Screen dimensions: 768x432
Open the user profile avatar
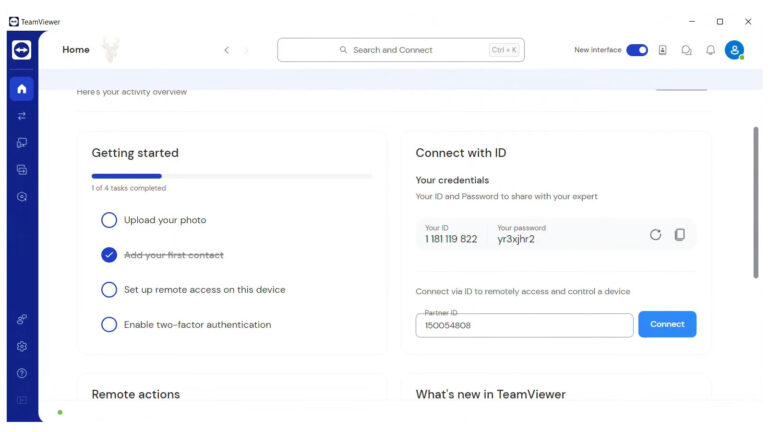pyautogui.click(x=734, y=50)
